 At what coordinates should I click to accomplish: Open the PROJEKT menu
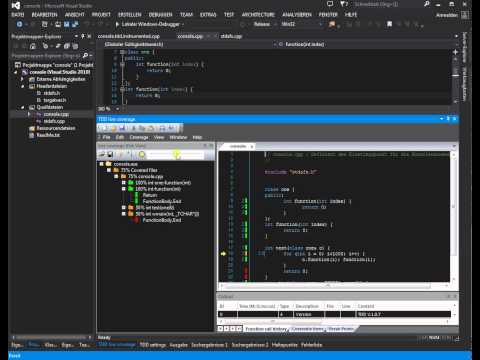pos(101,15)
